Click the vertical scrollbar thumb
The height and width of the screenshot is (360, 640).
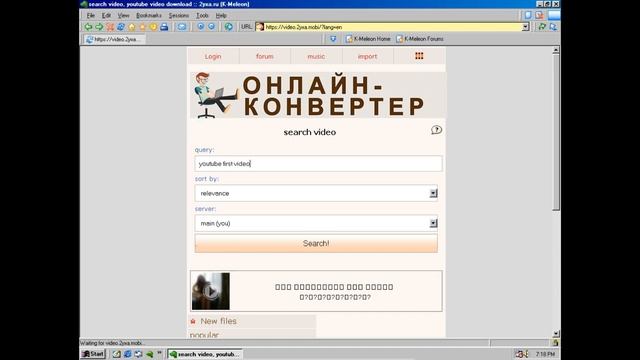556,132
